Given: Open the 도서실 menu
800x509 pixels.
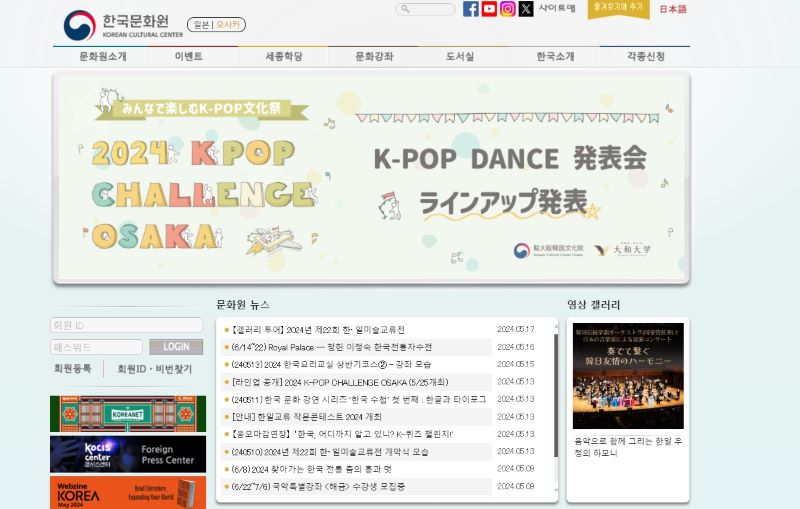Looking at the screenshot, I should tap(460, 56).
